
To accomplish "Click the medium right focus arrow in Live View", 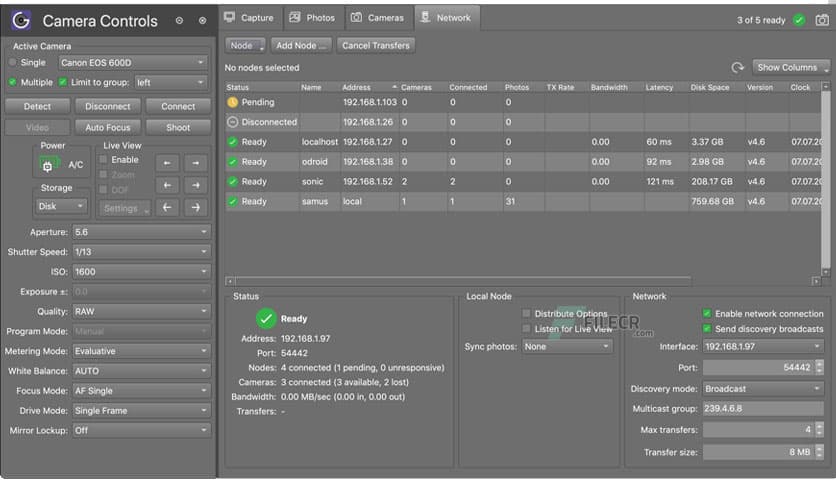I will (x=196, y=185).
